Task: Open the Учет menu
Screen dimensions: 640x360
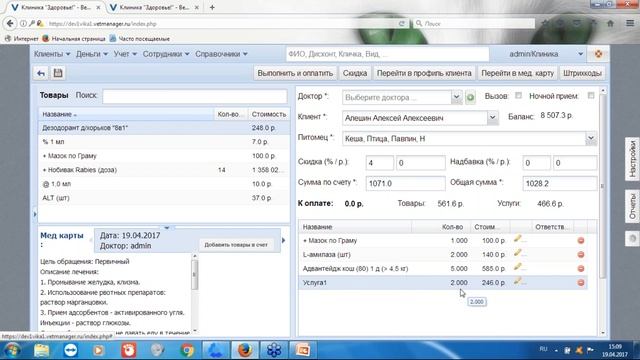Action: [x=125, y=54]
